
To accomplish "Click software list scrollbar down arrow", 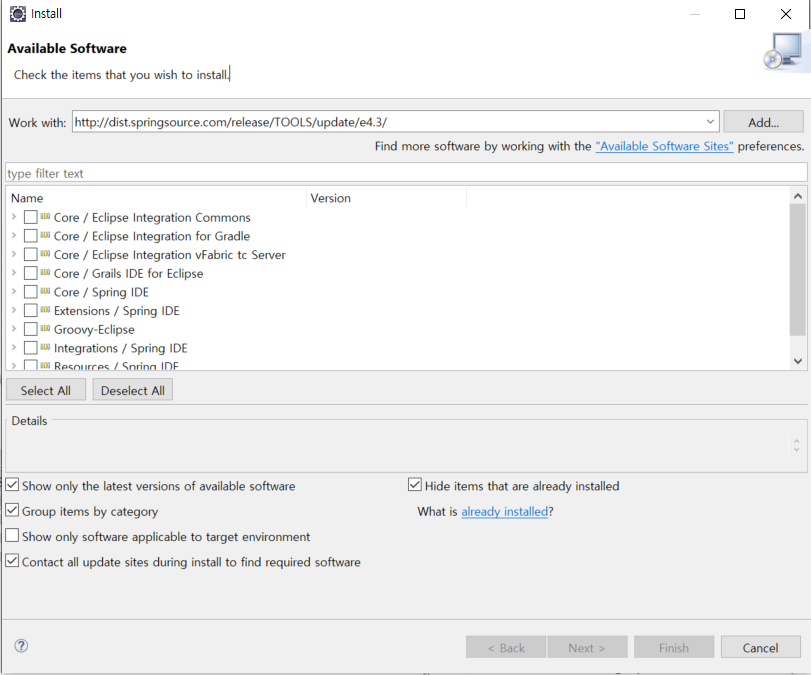I will (x=798, y=361).
